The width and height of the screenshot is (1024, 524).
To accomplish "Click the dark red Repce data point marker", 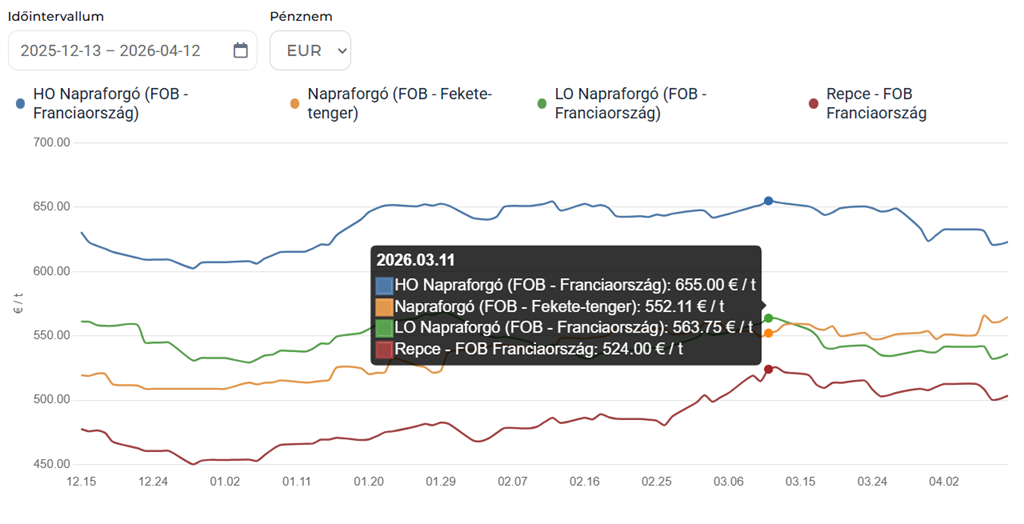I will [768, 369].
